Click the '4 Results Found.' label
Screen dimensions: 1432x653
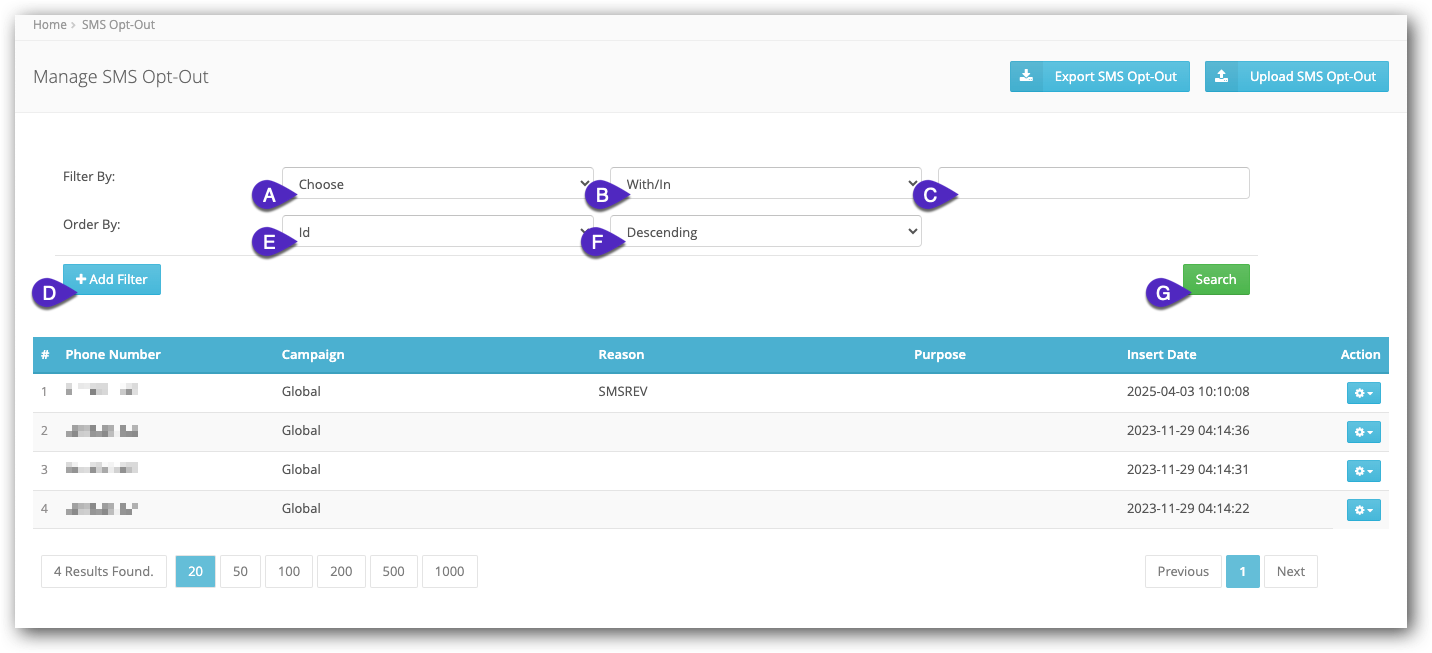point(104,571)
